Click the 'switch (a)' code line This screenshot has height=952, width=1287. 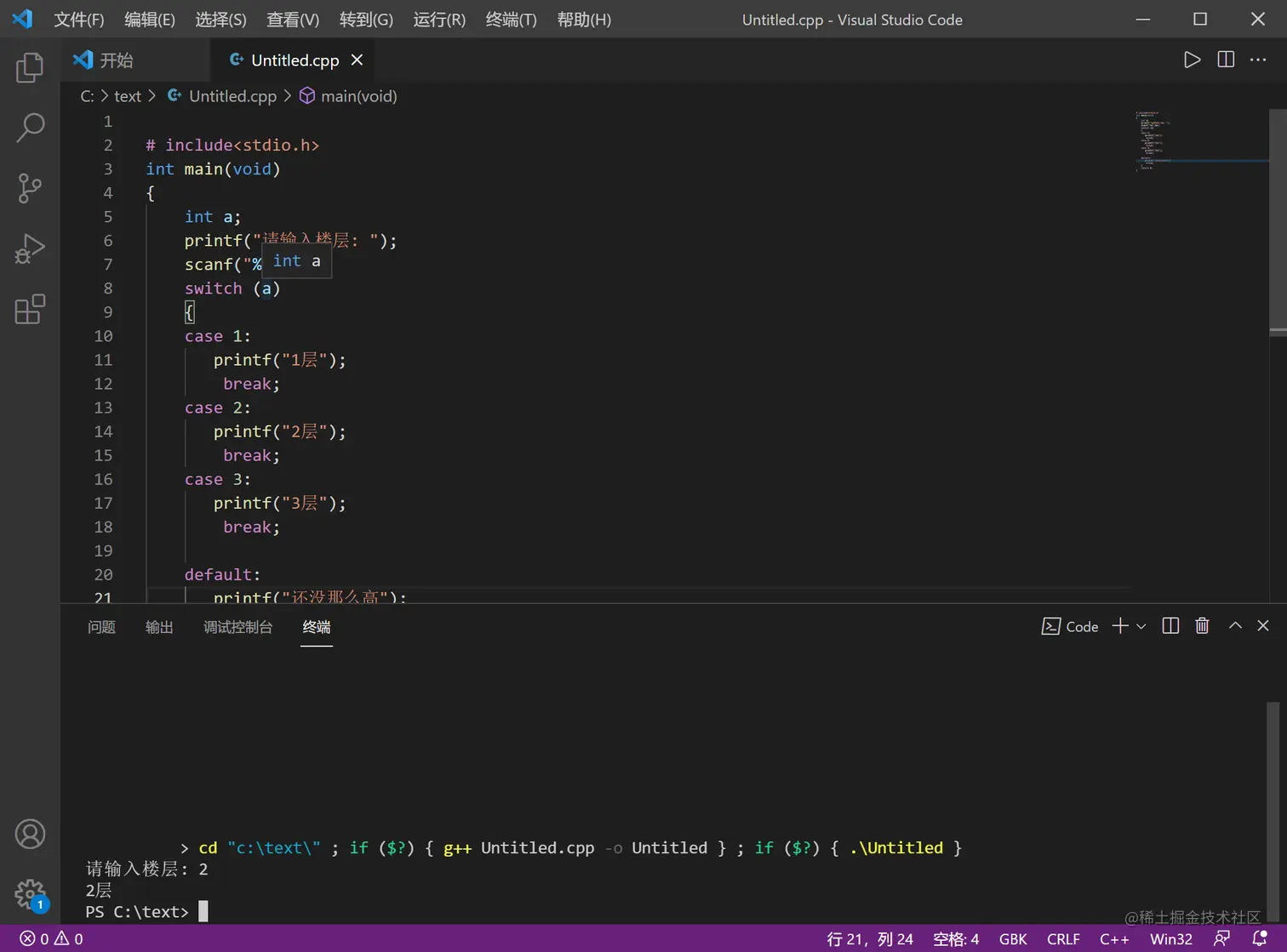pos(232,288)
